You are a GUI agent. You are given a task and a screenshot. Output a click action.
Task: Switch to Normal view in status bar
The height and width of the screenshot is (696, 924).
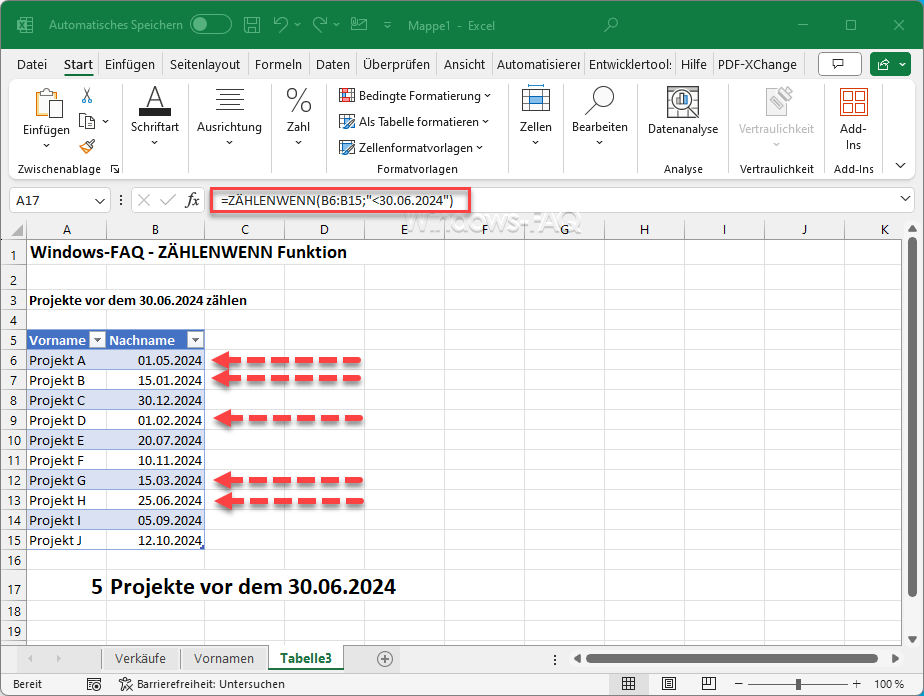pos(629,684)
